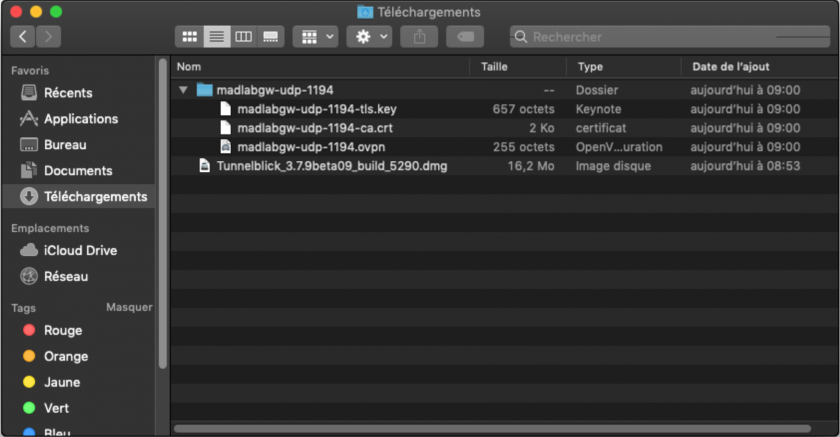Select the Jaune tag color dot
Viewport: 840px width, 437px height.
click(29, 382)
